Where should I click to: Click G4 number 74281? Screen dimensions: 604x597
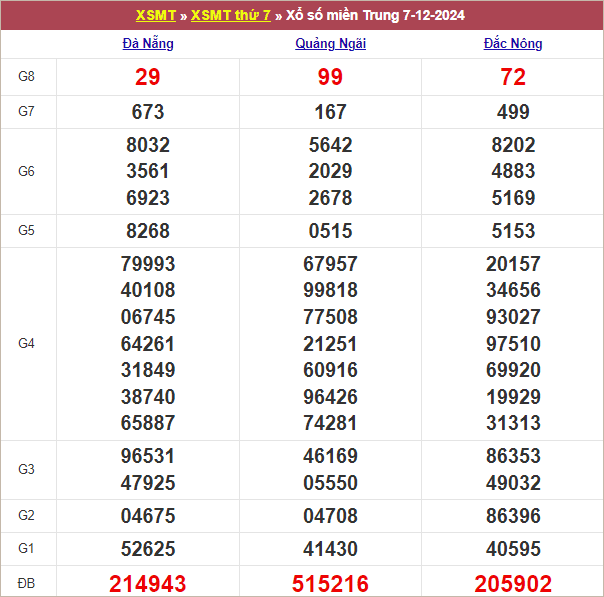click(331, 423)
